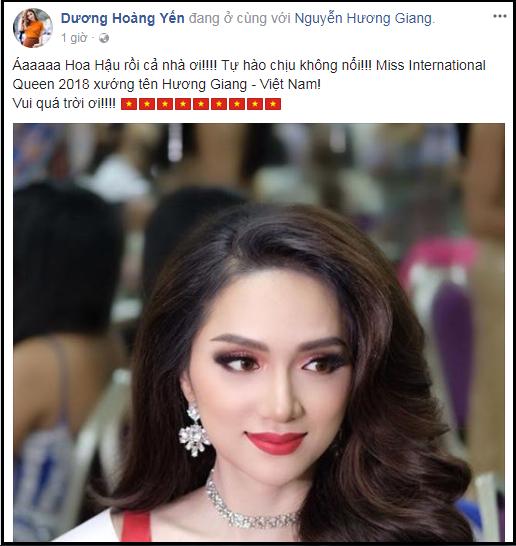
Task: Click the last Vietnam flag emoji
Action: click(273, 104)
